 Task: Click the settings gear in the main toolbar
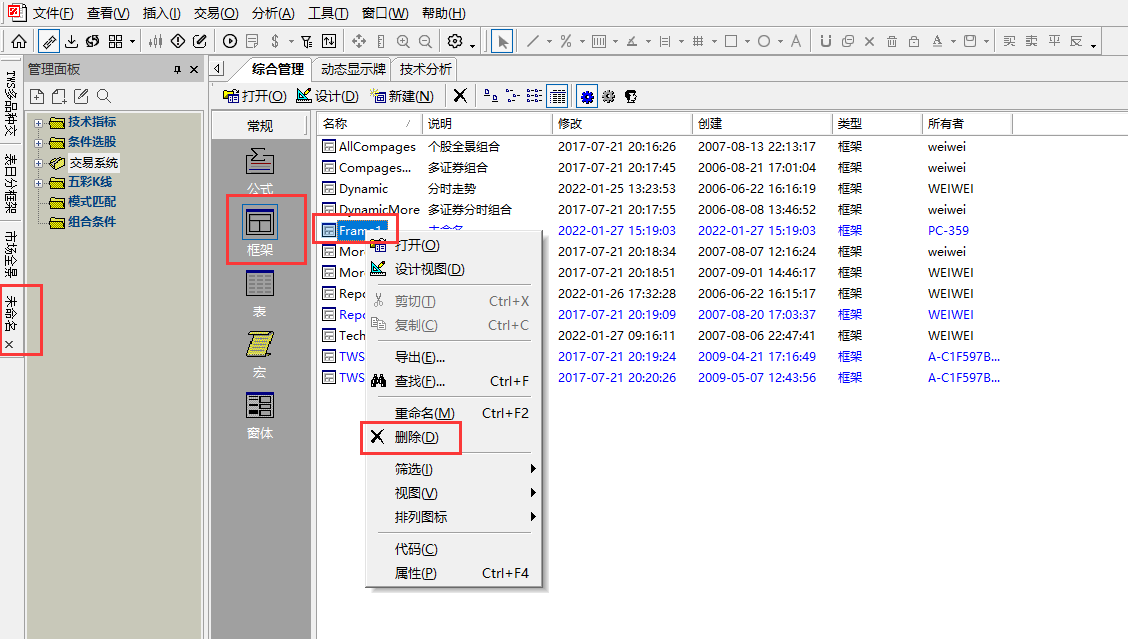(455, 41)
